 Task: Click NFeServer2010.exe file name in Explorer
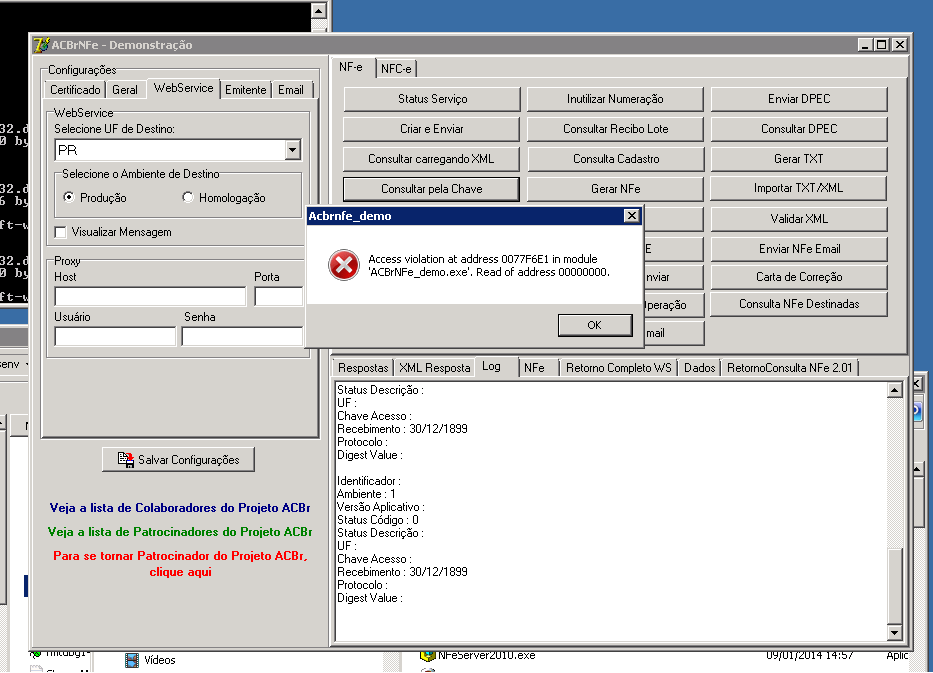(x=487, y=655)
